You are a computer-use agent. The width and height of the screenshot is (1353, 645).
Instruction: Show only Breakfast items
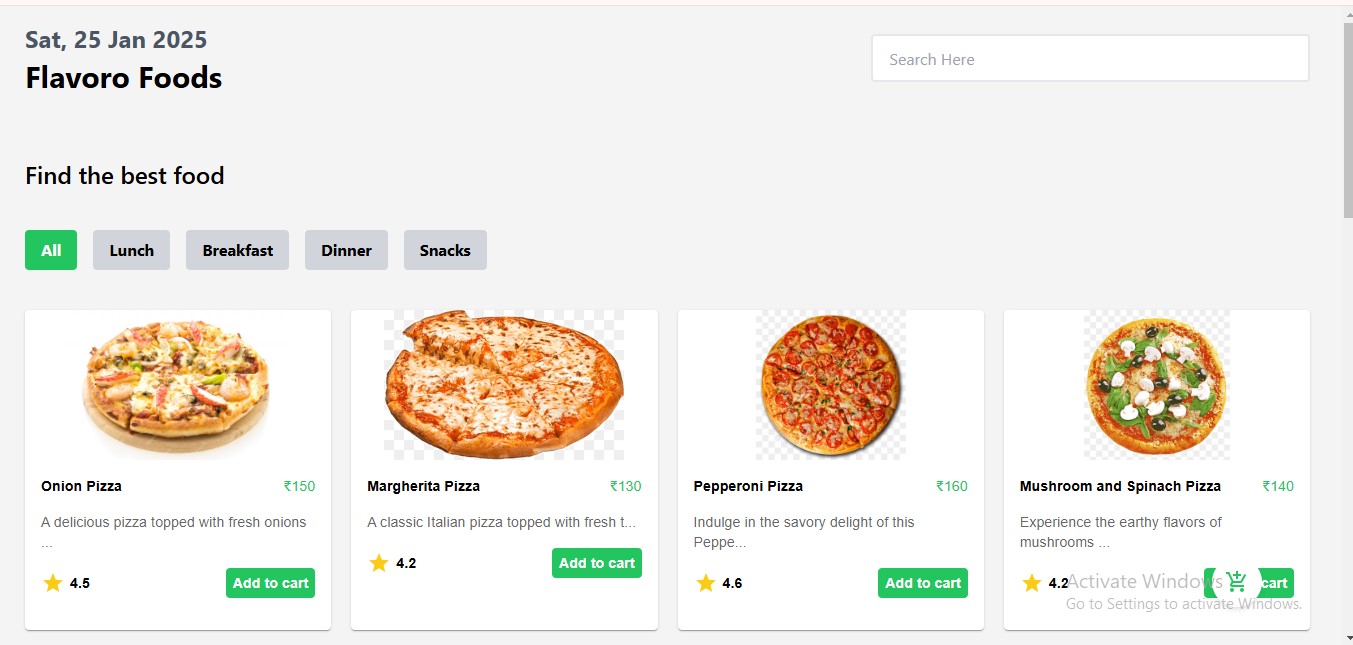[x=237, y=250]
